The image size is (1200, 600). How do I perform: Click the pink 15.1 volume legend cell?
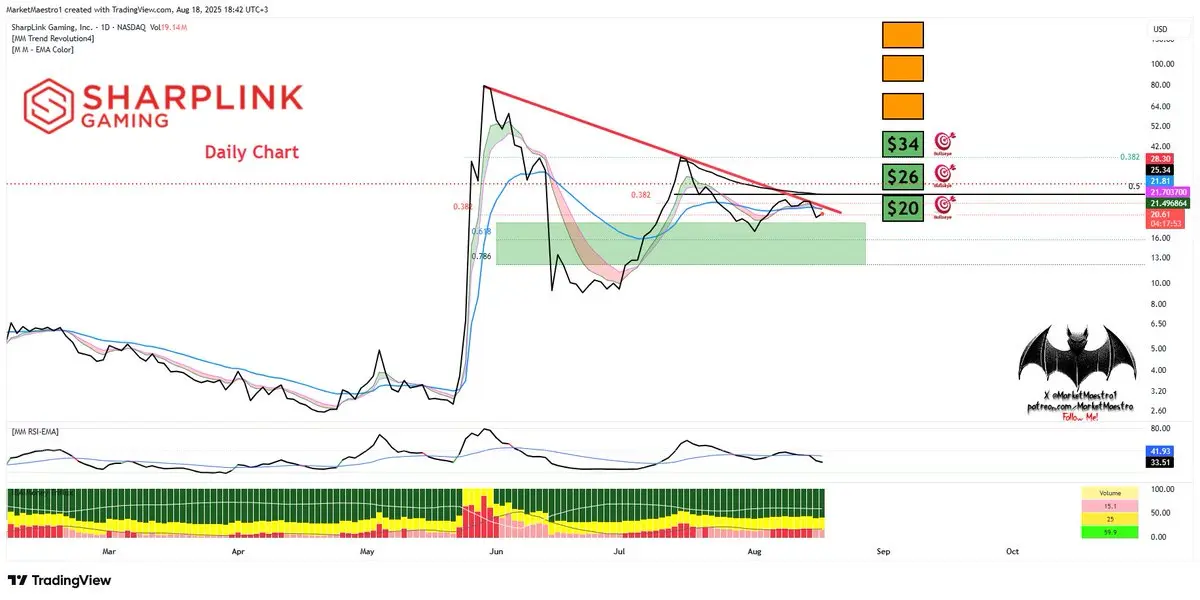1111,505
